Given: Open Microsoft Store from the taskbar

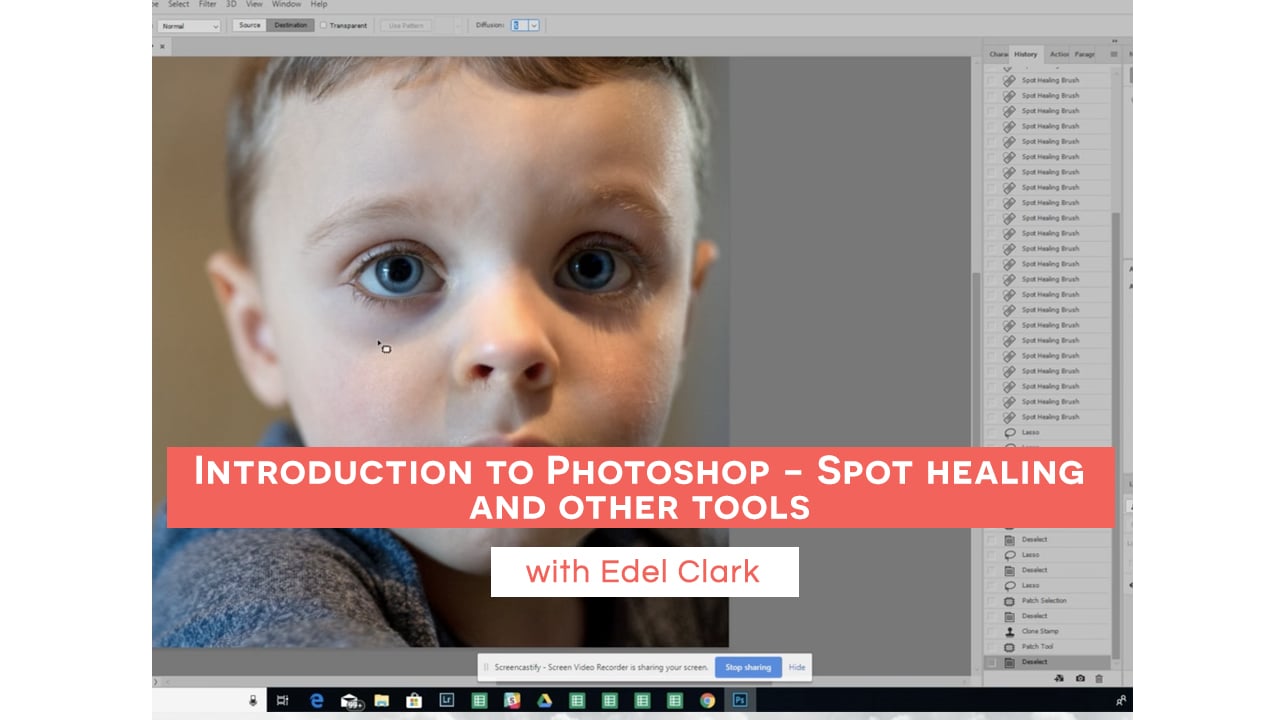Looking at the screenshot, I should (x=415, y=701).
